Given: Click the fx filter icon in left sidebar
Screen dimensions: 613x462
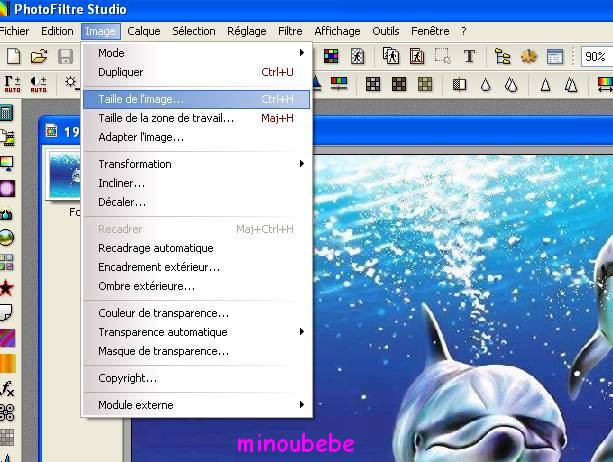Looking at the screenshot, I should click(8, 388).
